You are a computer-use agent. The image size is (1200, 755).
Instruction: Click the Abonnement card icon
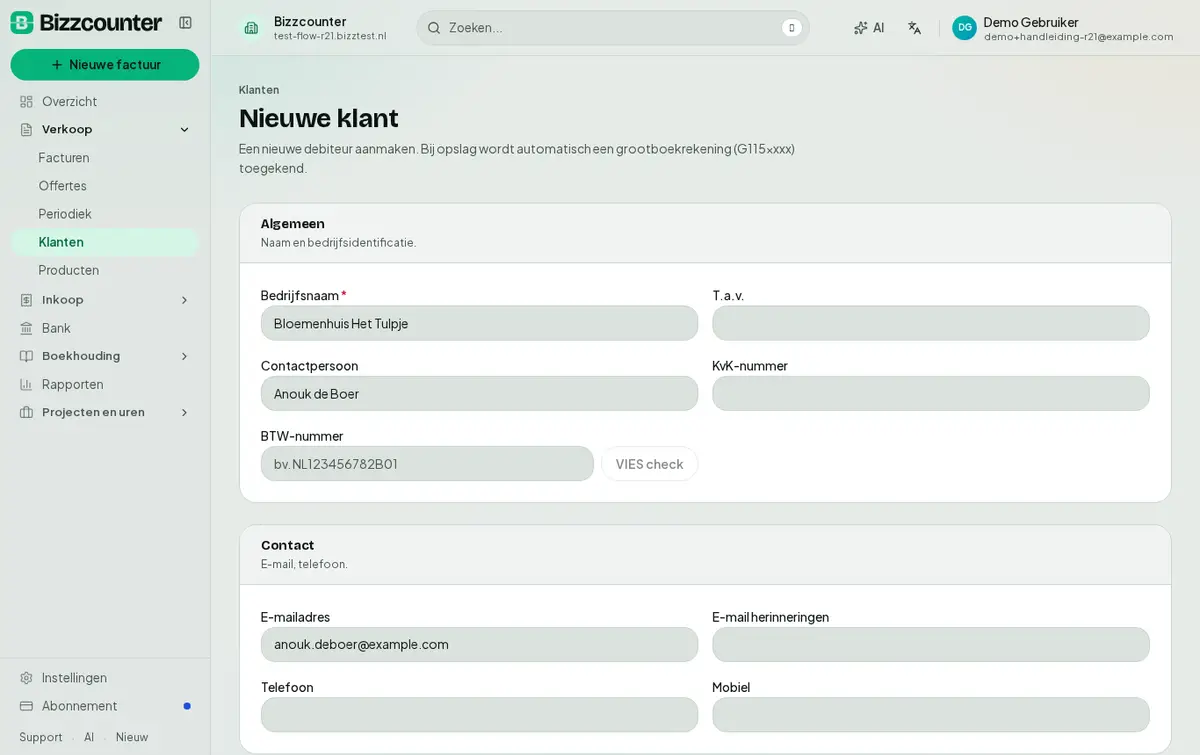click(x=27, y=705)
